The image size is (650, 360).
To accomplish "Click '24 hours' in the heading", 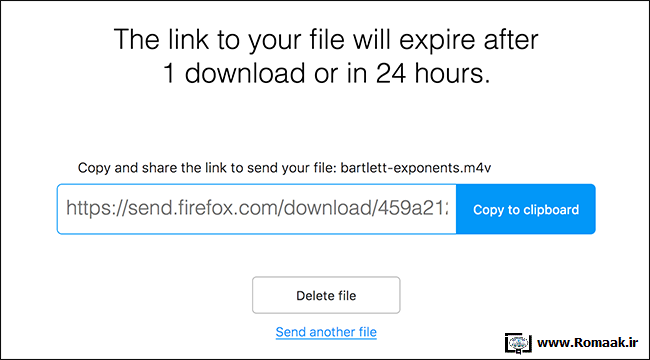I will point(433,73).
